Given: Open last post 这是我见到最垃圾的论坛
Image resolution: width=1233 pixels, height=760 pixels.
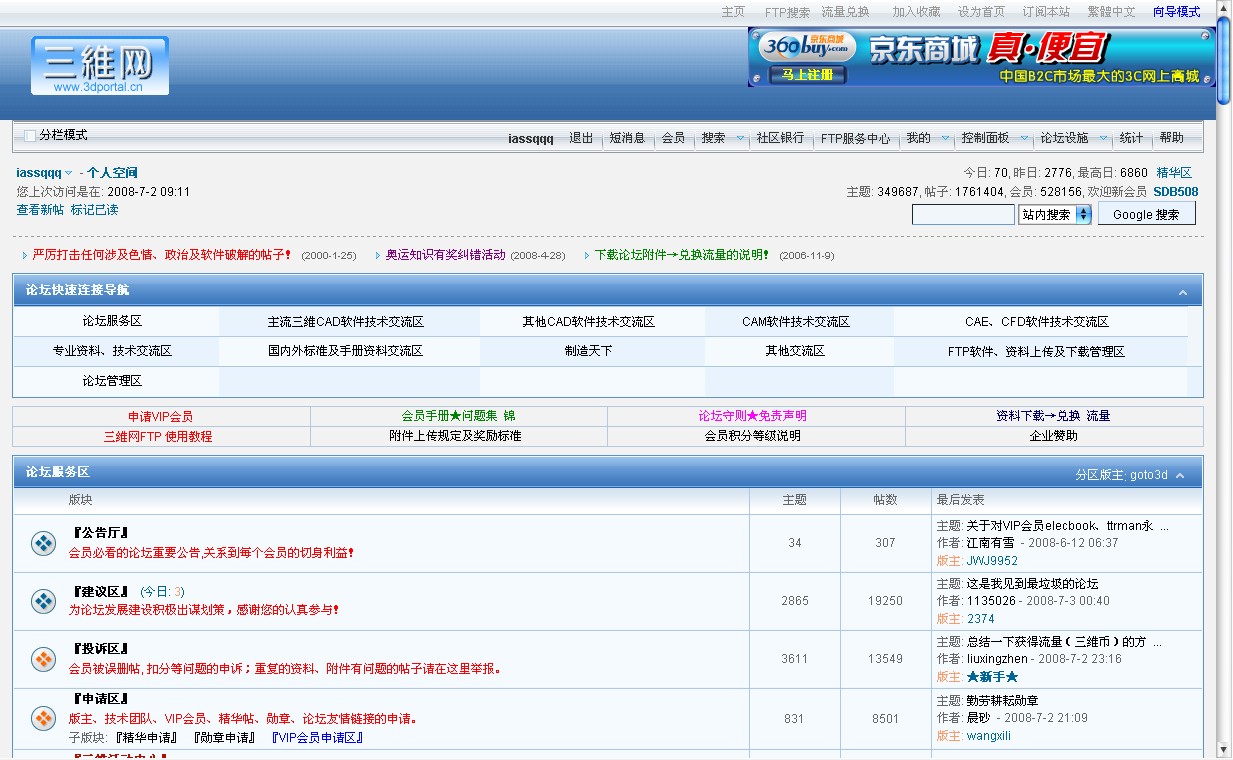Looking at the screenshot, I should pyautogui.click(x=1032, y=583).
